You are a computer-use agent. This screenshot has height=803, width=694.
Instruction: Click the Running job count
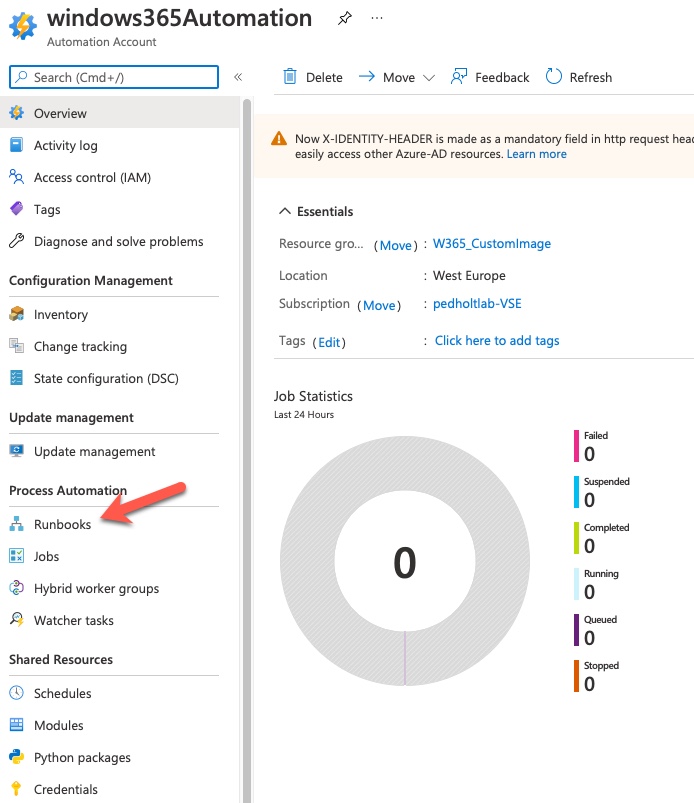pyautogui.click(x=590, y=592)
